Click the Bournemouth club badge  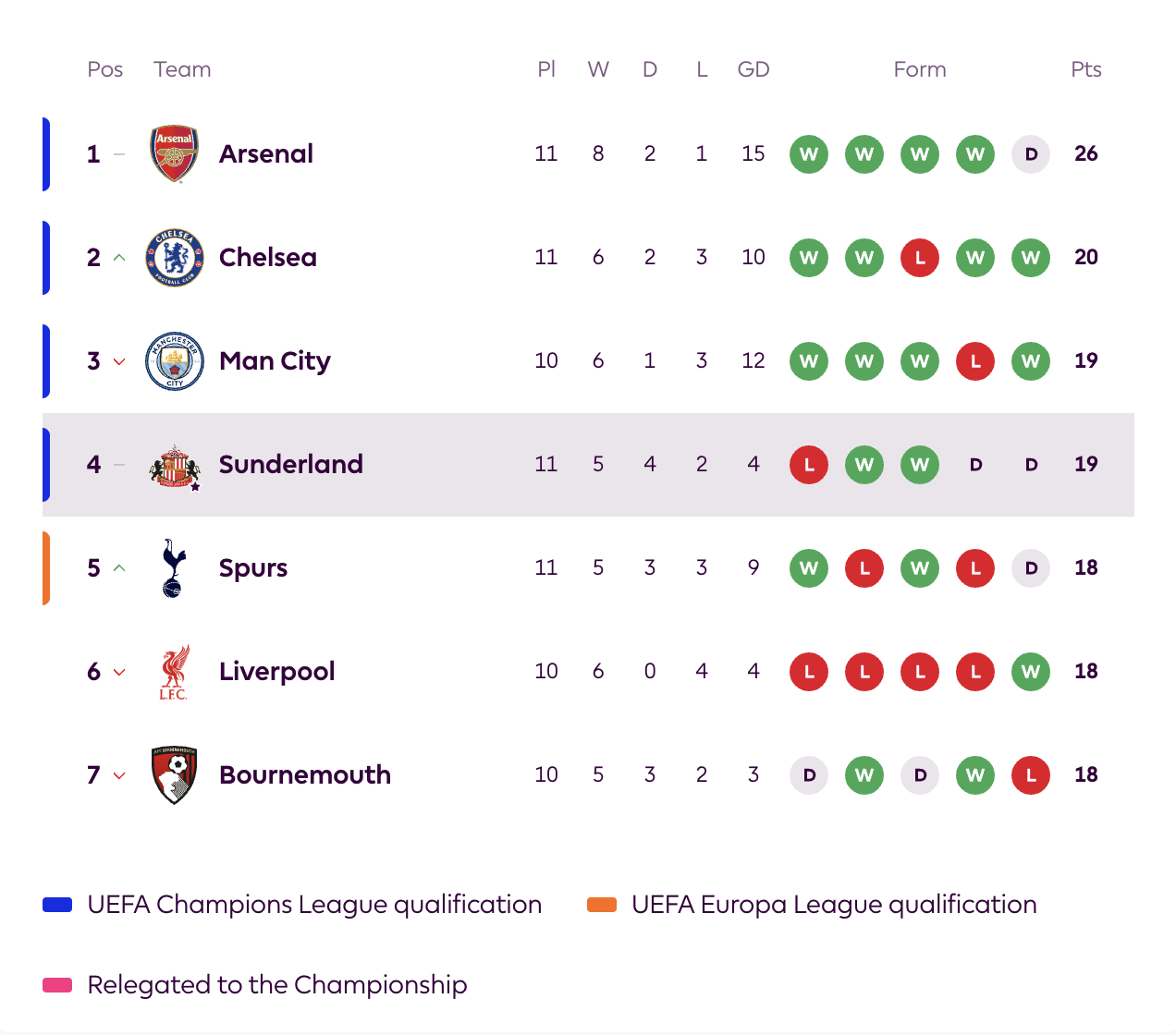click(175, 775)
